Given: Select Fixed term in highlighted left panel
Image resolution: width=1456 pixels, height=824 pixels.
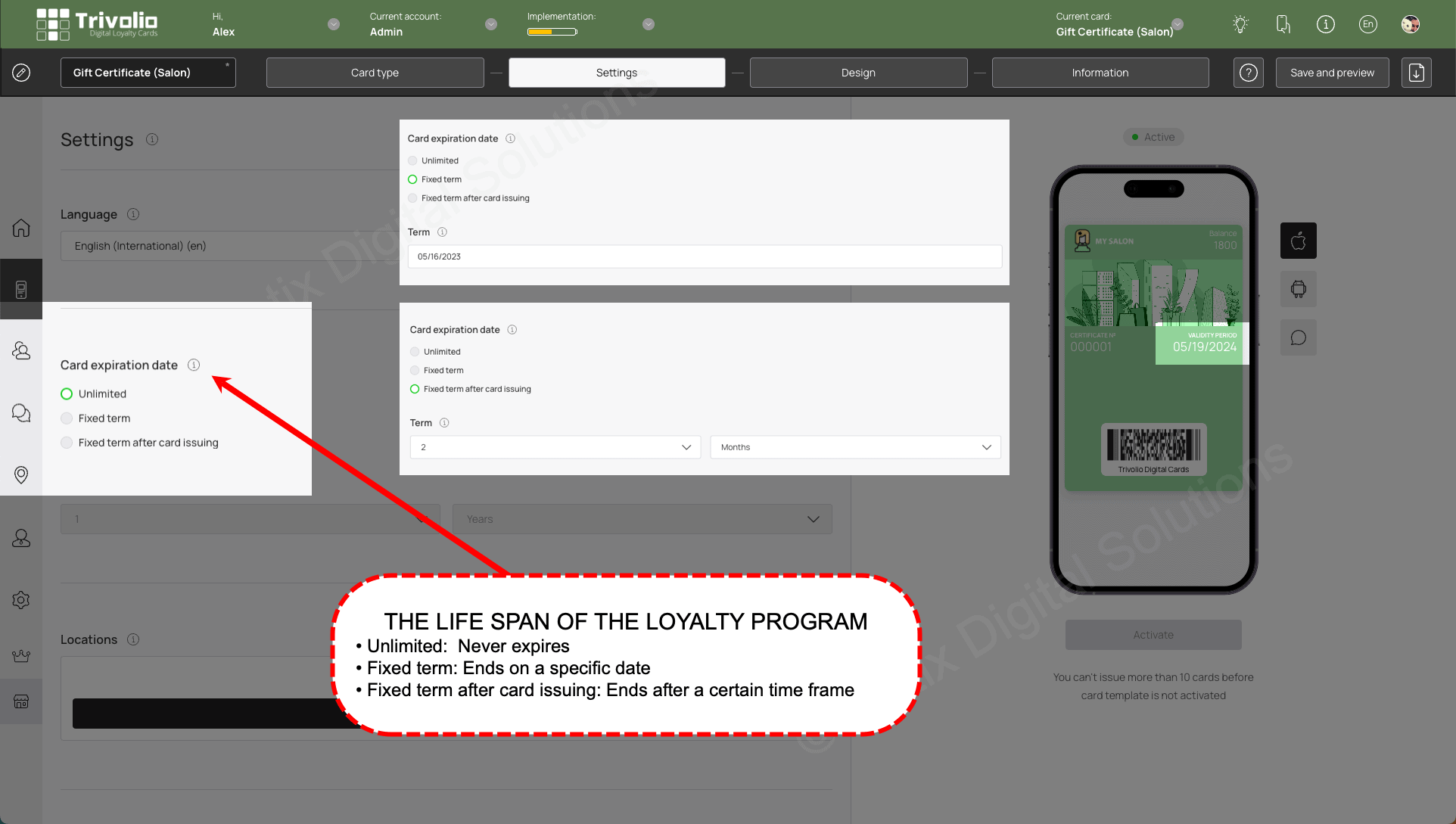Looking at the screenshot, I should [x=67, y=418].
